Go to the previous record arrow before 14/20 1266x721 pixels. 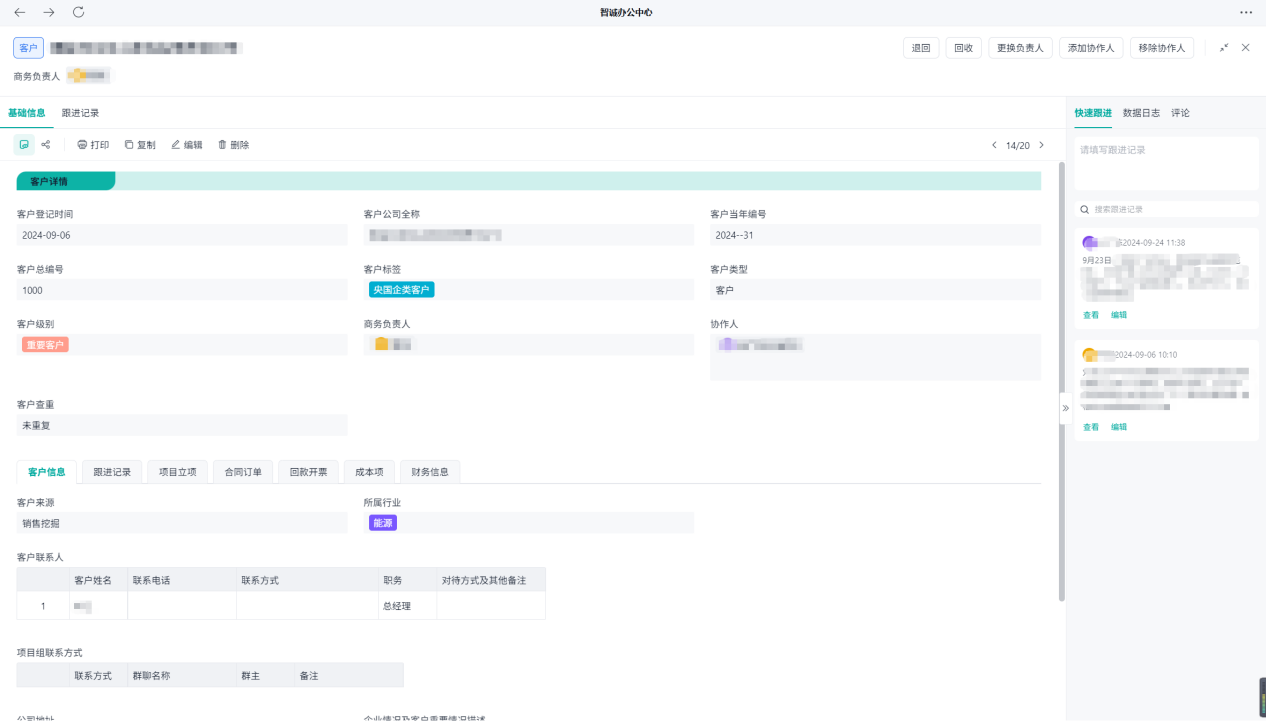click(994, 145)
